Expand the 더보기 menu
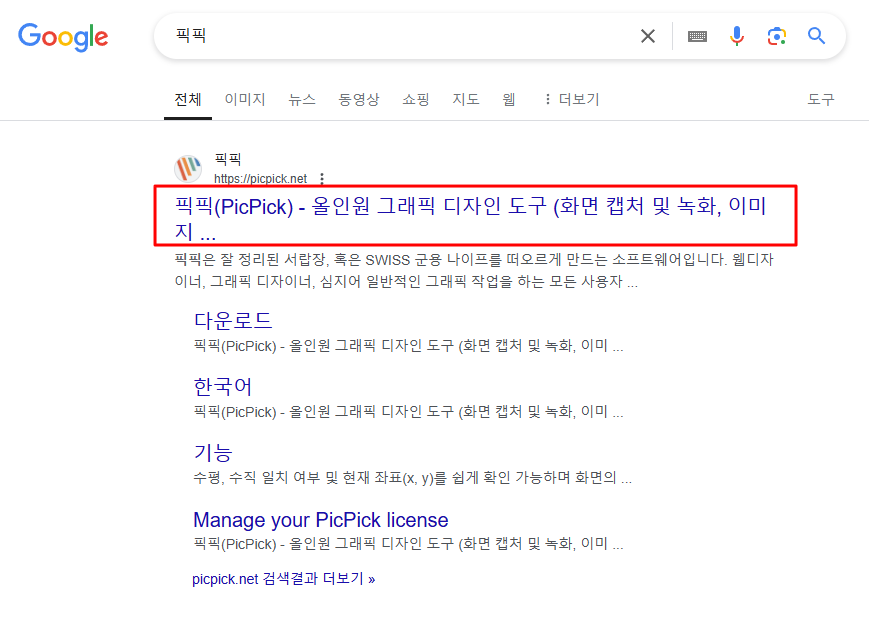The image size is (869, 626). (572, 100)
